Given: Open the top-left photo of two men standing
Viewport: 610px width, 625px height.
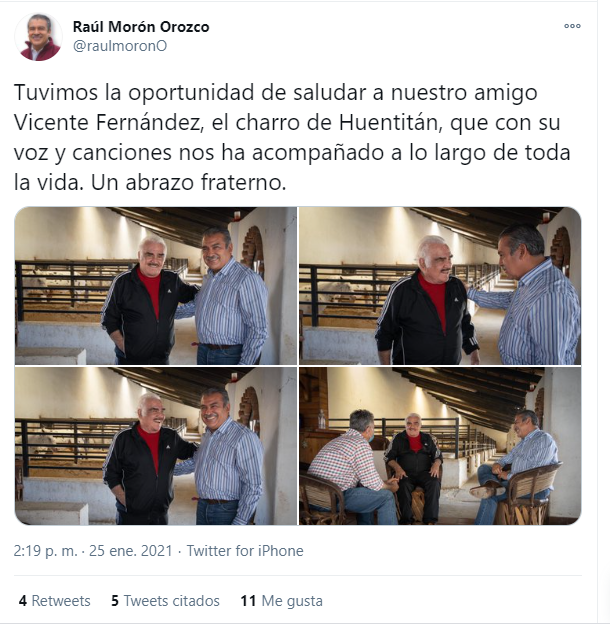Looking at the screenshot, I should pyautogui.click(x=156, y=285).
